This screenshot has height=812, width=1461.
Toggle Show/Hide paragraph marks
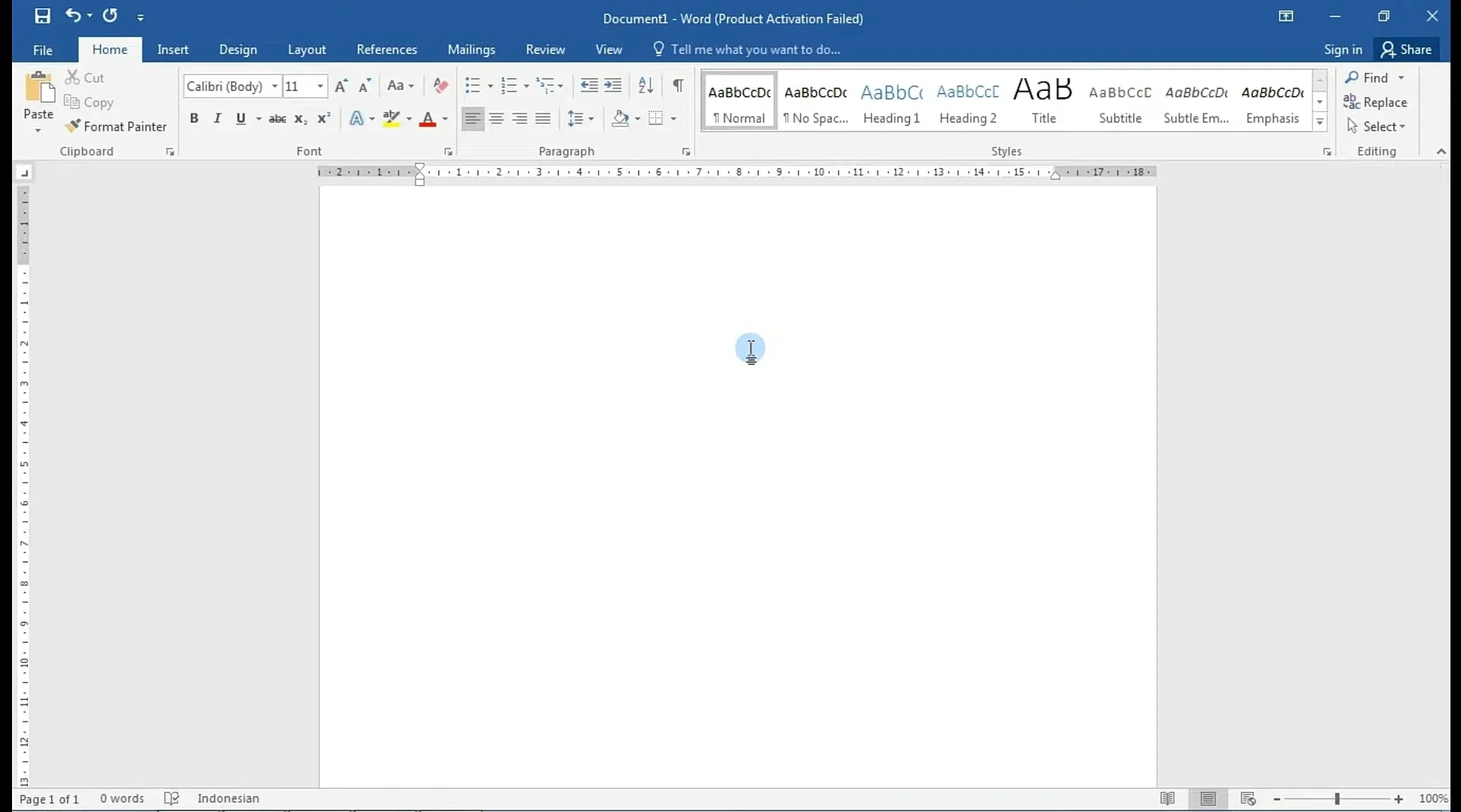click(x=678, y=86)
